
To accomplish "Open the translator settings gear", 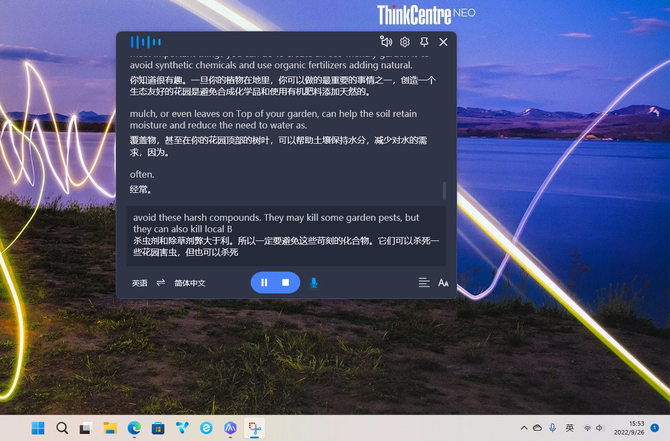I will click(x=405, y=42).
